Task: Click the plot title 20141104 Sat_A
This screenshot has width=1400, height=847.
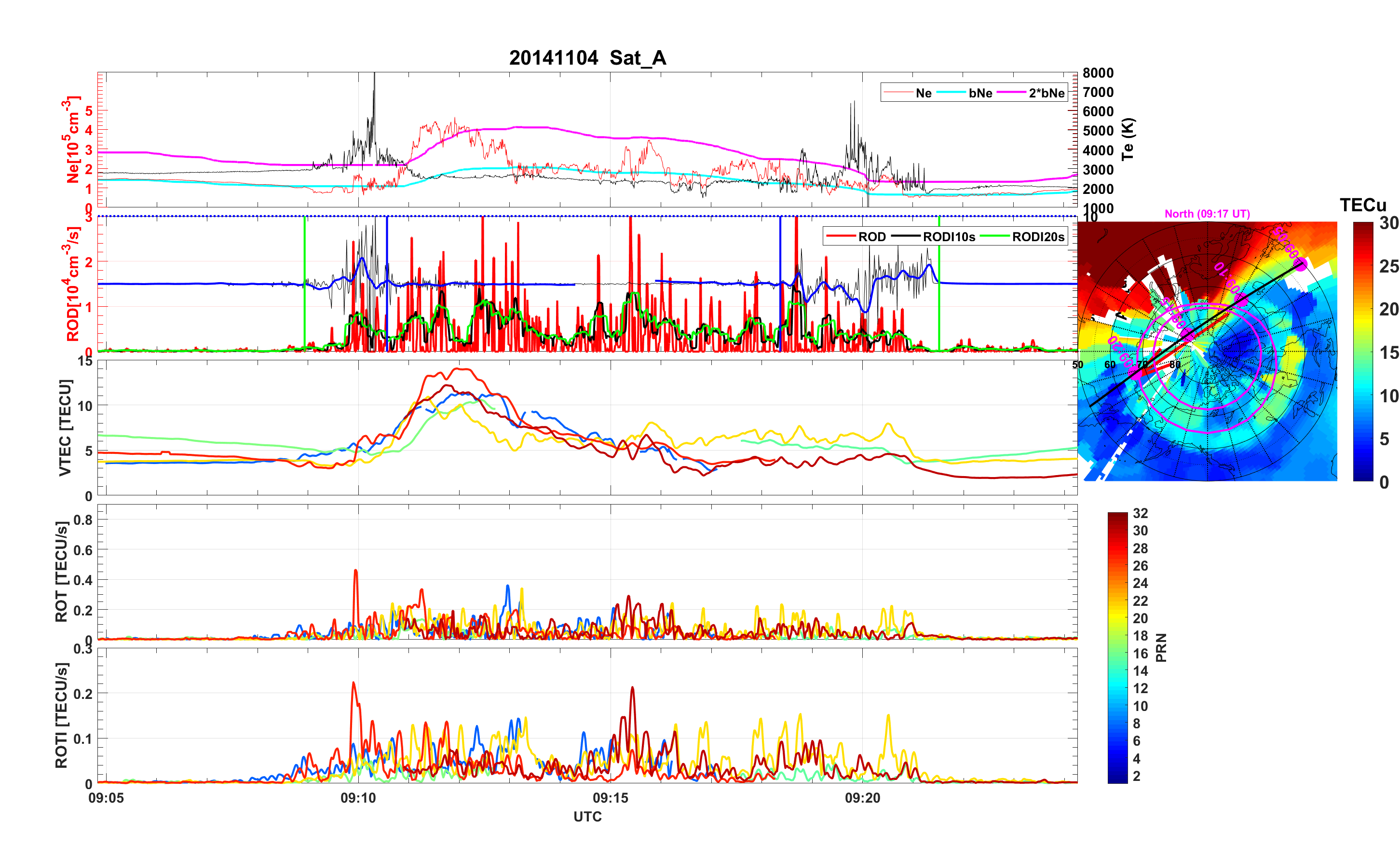Action: pyautogui.click(x=587, y=58)
